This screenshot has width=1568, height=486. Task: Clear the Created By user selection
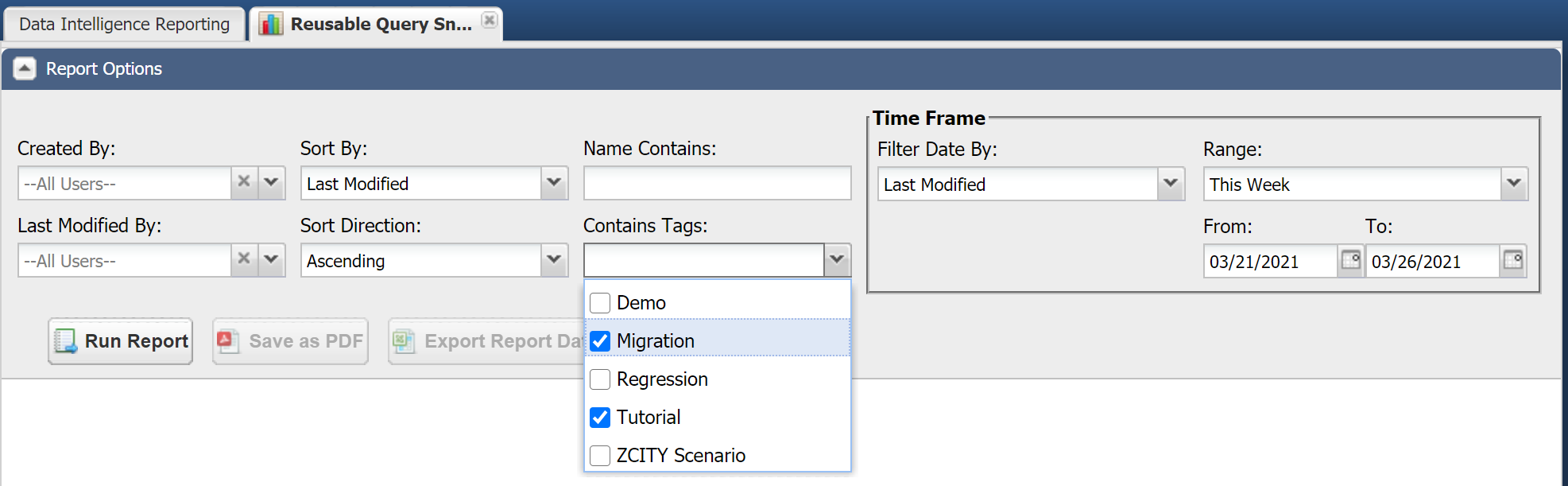[244, 182]
